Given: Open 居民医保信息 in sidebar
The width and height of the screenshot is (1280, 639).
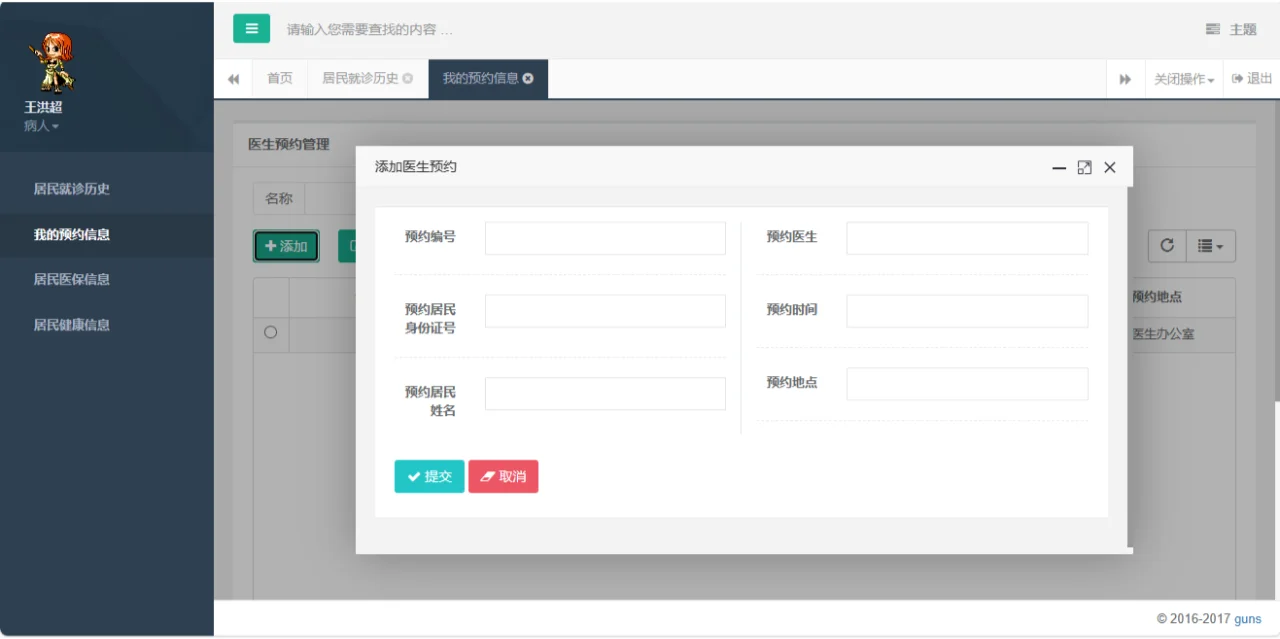Looking at the screenshot, I should [x=72, y=279].
